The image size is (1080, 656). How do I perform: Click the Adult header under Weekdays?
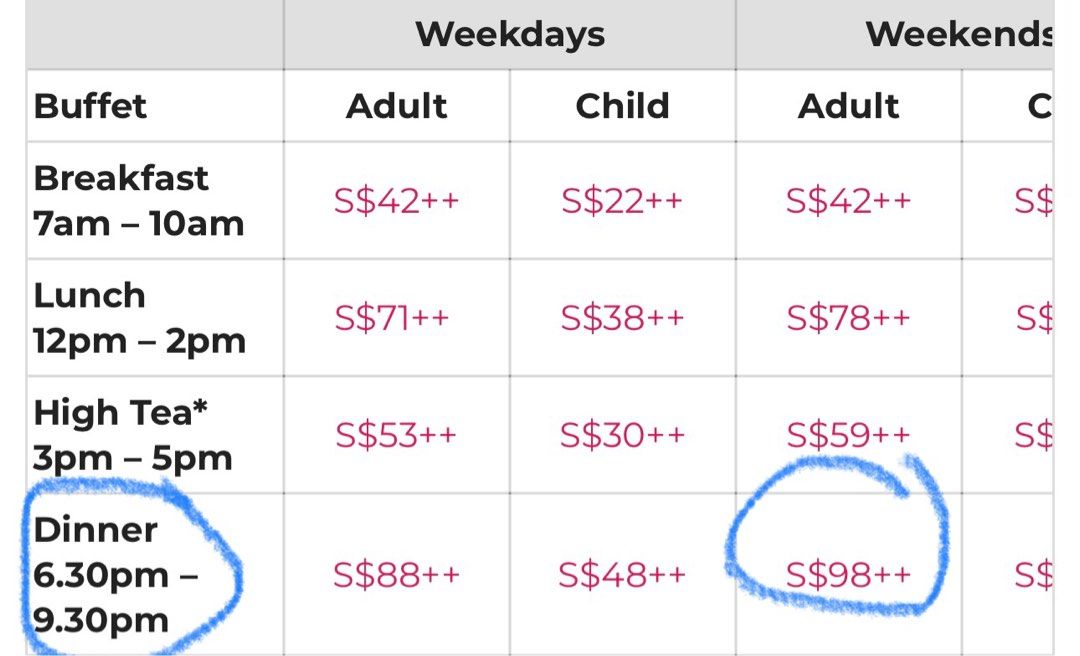coord(397,105)
